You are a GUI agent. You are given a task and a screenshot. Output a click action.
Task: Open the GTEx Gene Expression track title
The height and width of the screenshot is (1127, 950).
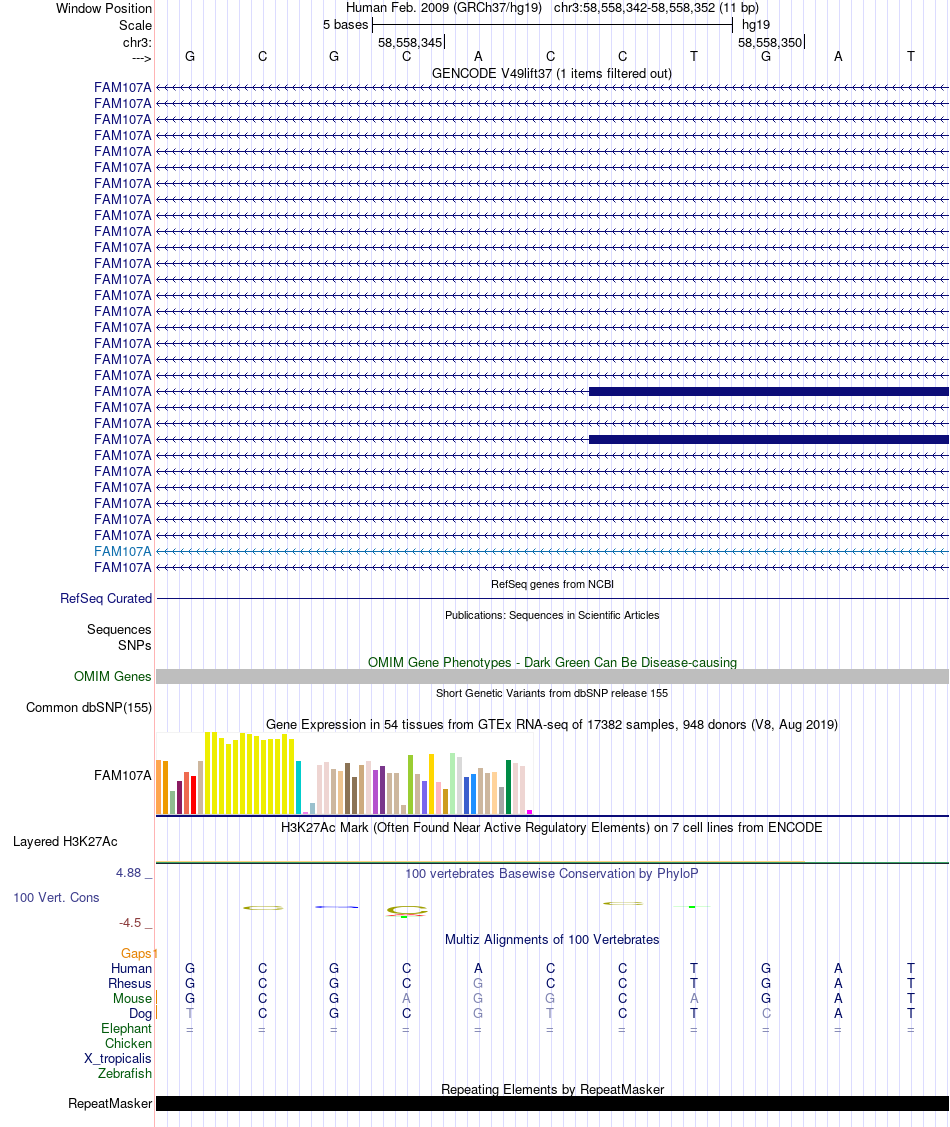(x=552, y=724)
